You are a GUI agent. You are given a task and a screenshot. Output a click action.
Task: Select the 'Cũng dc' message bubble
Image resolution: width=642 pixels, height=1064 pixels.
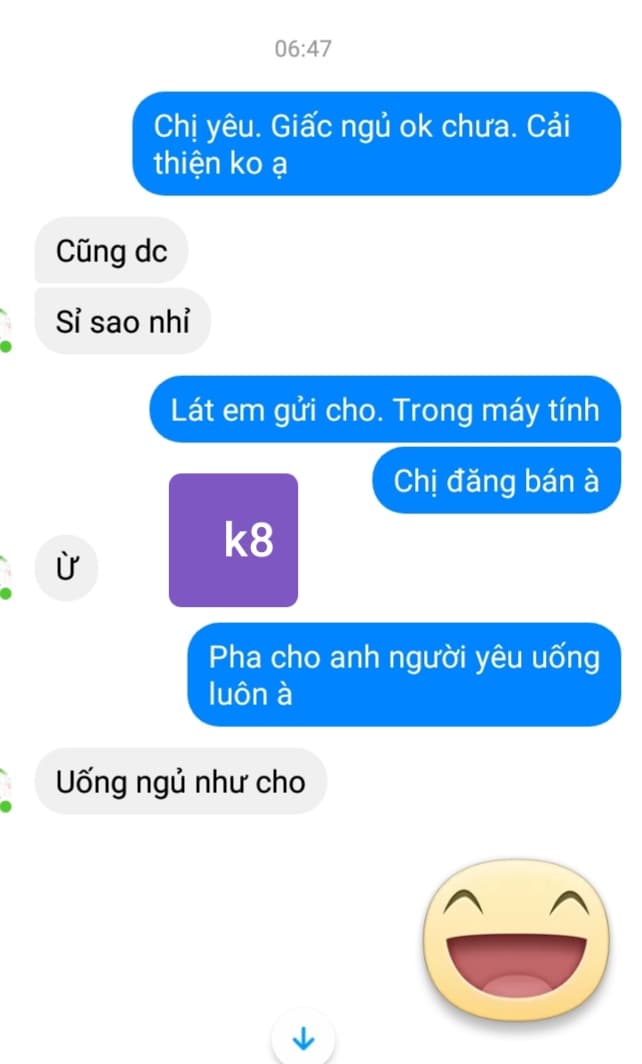111,250
